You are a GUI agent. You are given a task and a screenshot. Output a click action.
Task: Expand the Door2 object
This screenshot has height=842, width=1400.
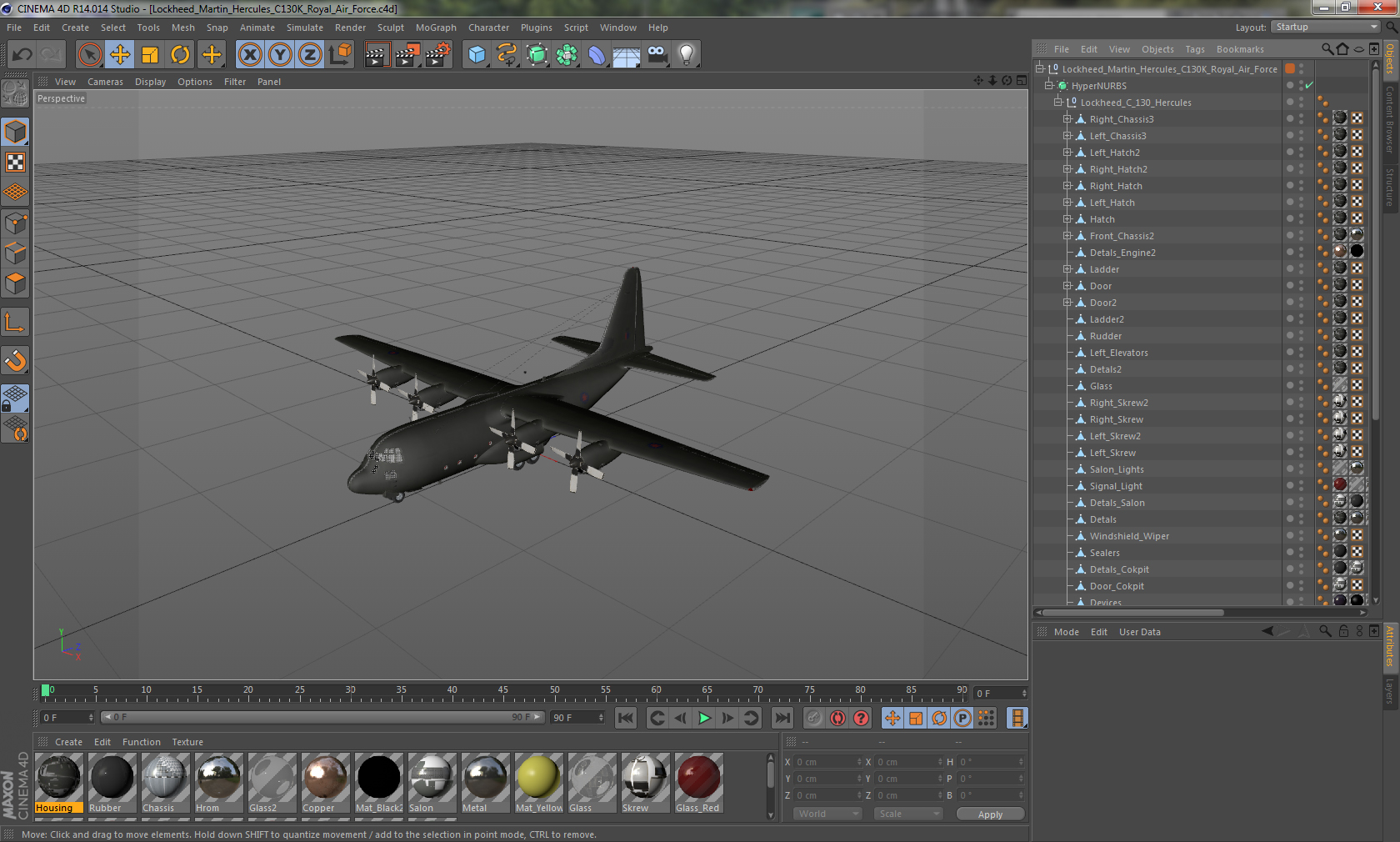click(1067, 302)
